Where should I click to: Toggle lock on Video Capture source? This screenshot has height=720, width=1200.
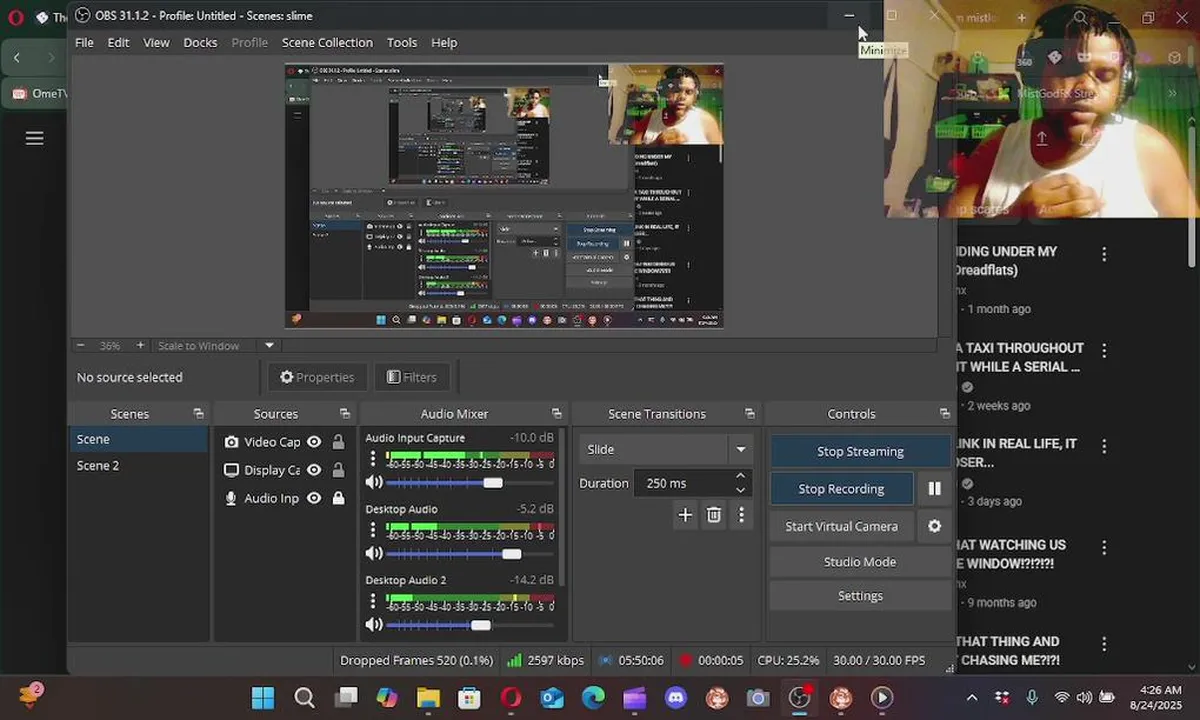[338, 442]
